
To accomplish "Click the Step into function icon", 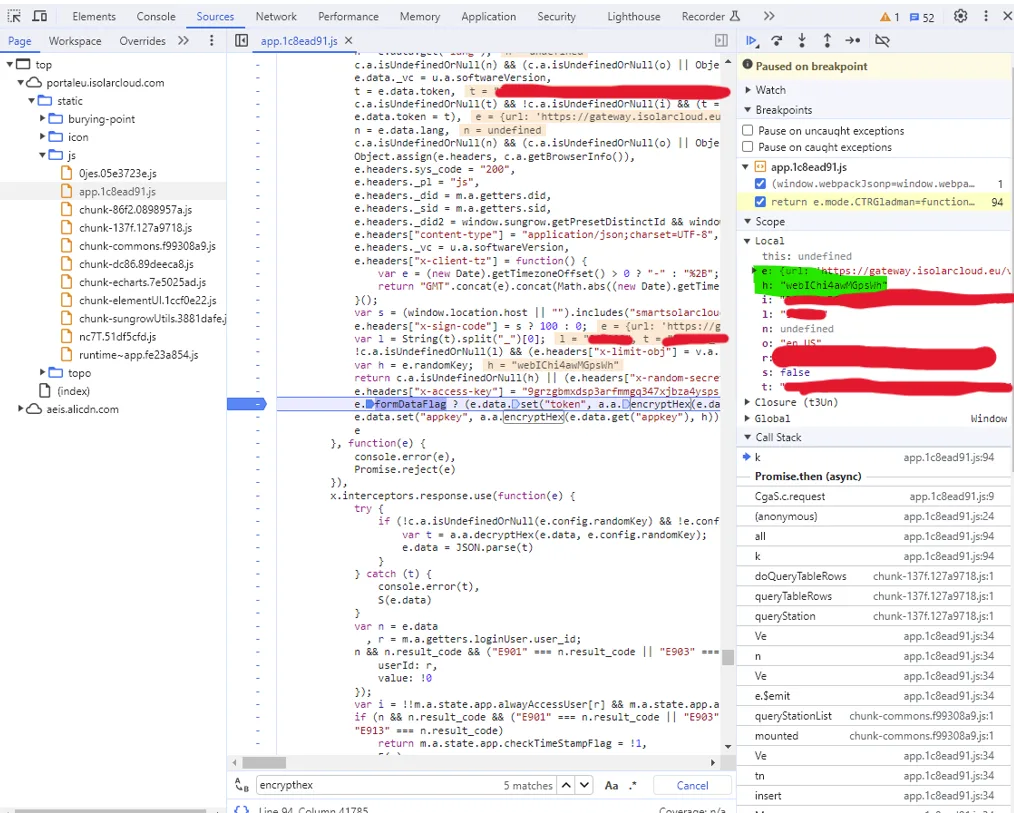I will (802, 40).
